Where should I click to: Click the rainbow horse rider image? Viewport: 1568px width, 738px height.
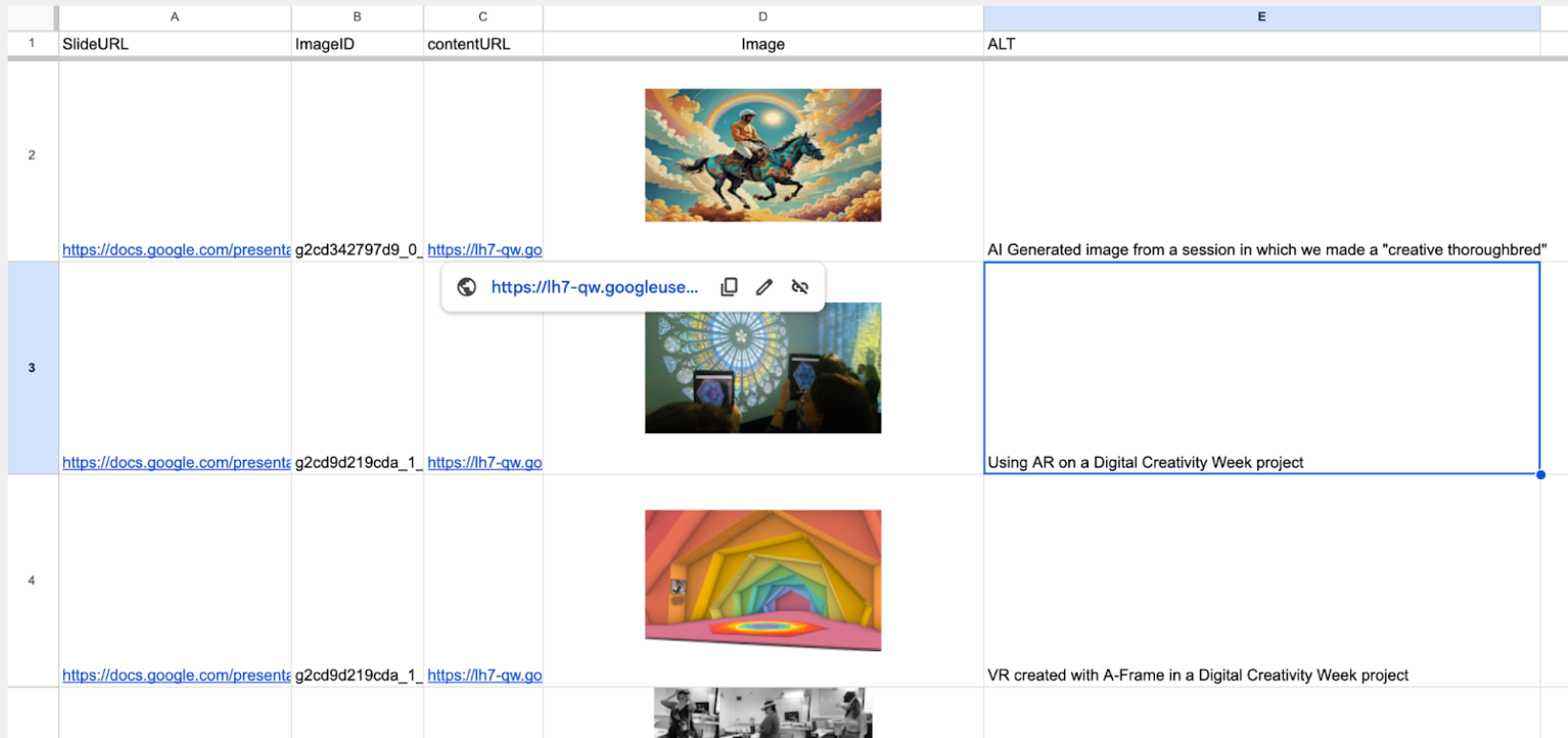tap(762, 155)
